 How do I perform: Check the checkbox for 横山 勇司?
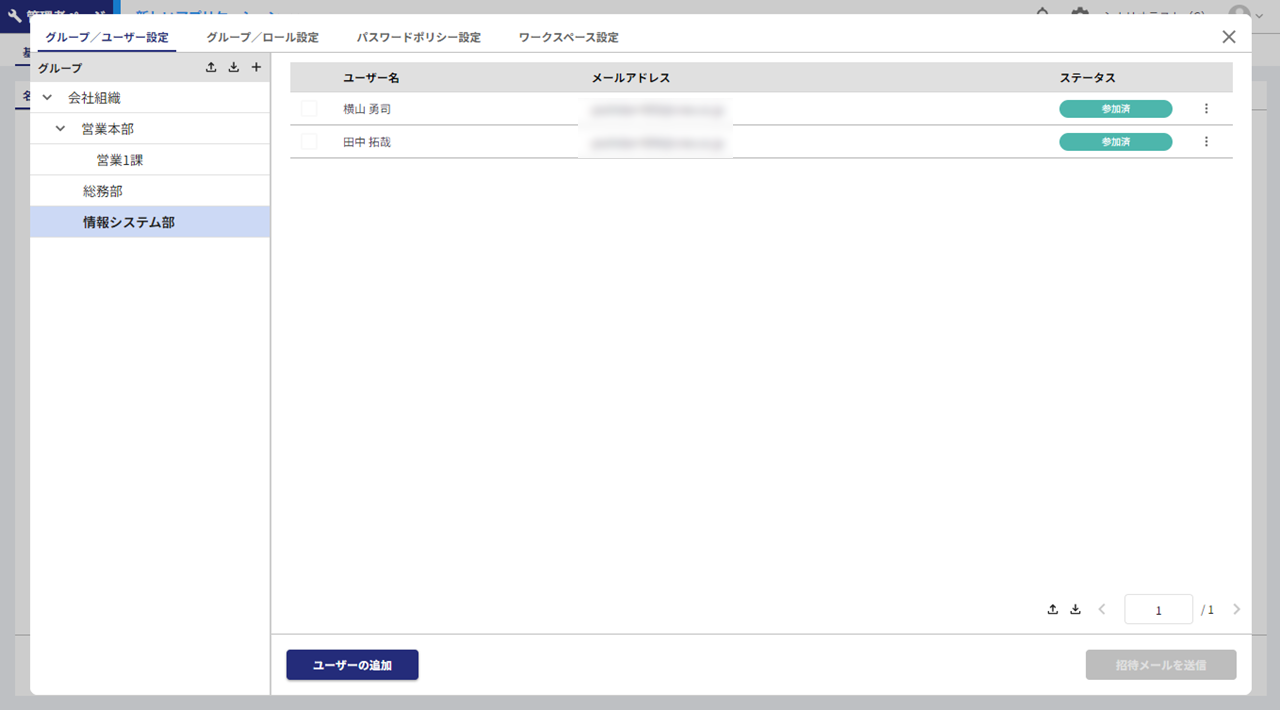pyautogui.click(x=309, y=109)
